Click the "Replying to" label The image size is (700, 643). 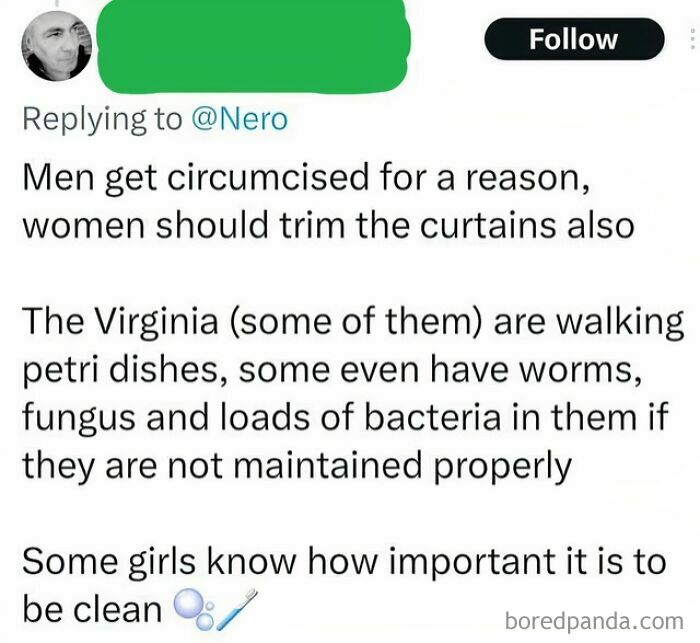(102, 119)
